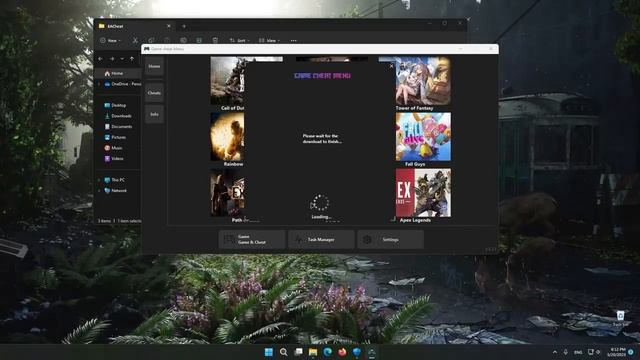Click the Delete trash icon in File Explorer
This screenshot has height=360, width=640.
(215, 40)
